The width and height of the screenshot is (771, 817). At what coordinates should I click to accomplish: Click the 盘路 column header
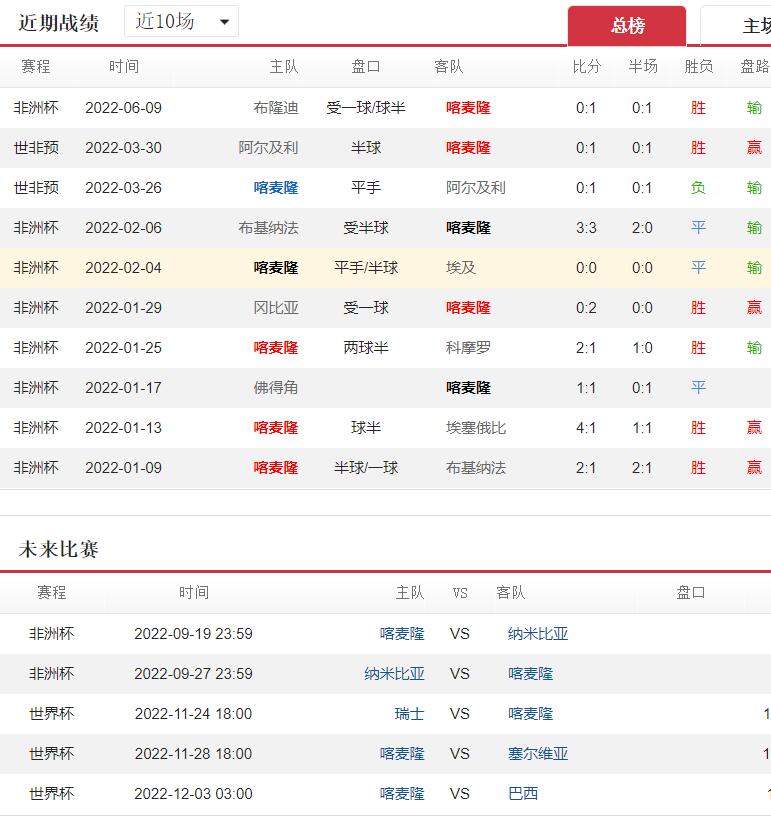point(755,67)
